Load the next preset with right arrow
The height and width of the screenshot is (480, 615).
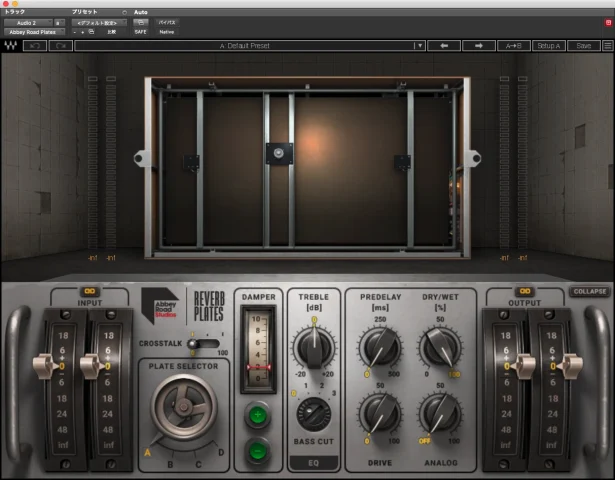tap(479, 45)
